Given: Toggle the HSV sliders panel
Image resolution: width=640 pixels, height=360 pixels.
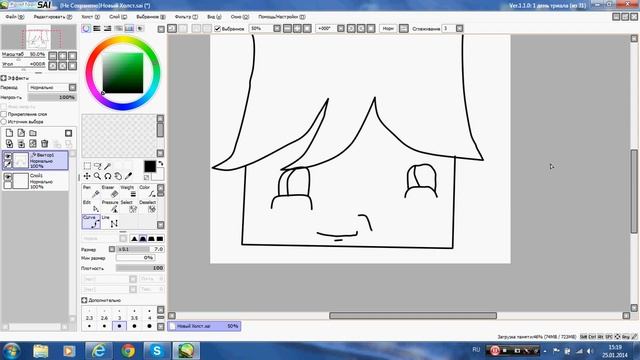Looking at the screenshot, I should point(107,28).
